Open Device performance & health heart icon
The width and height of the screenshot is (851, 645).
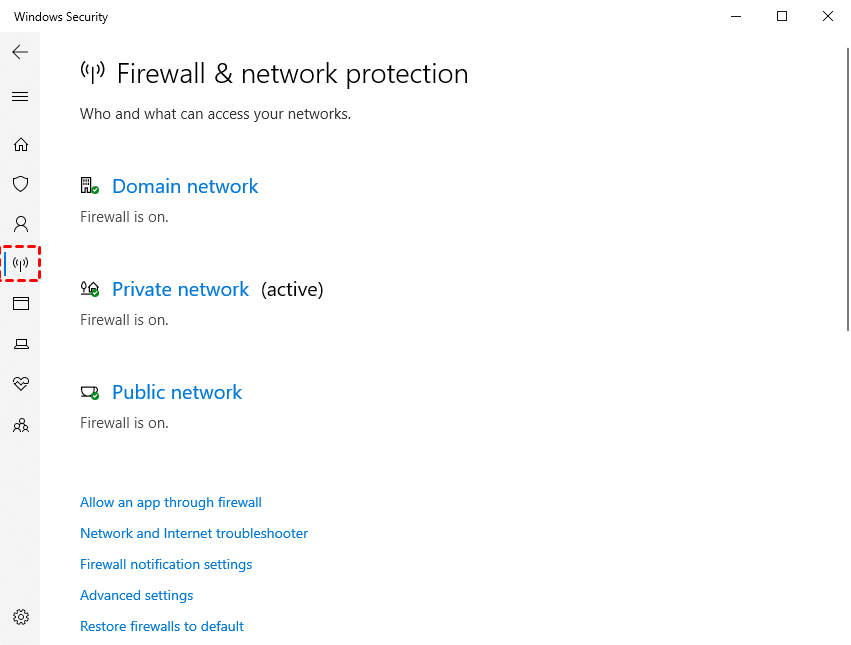[x=20, y=384]
